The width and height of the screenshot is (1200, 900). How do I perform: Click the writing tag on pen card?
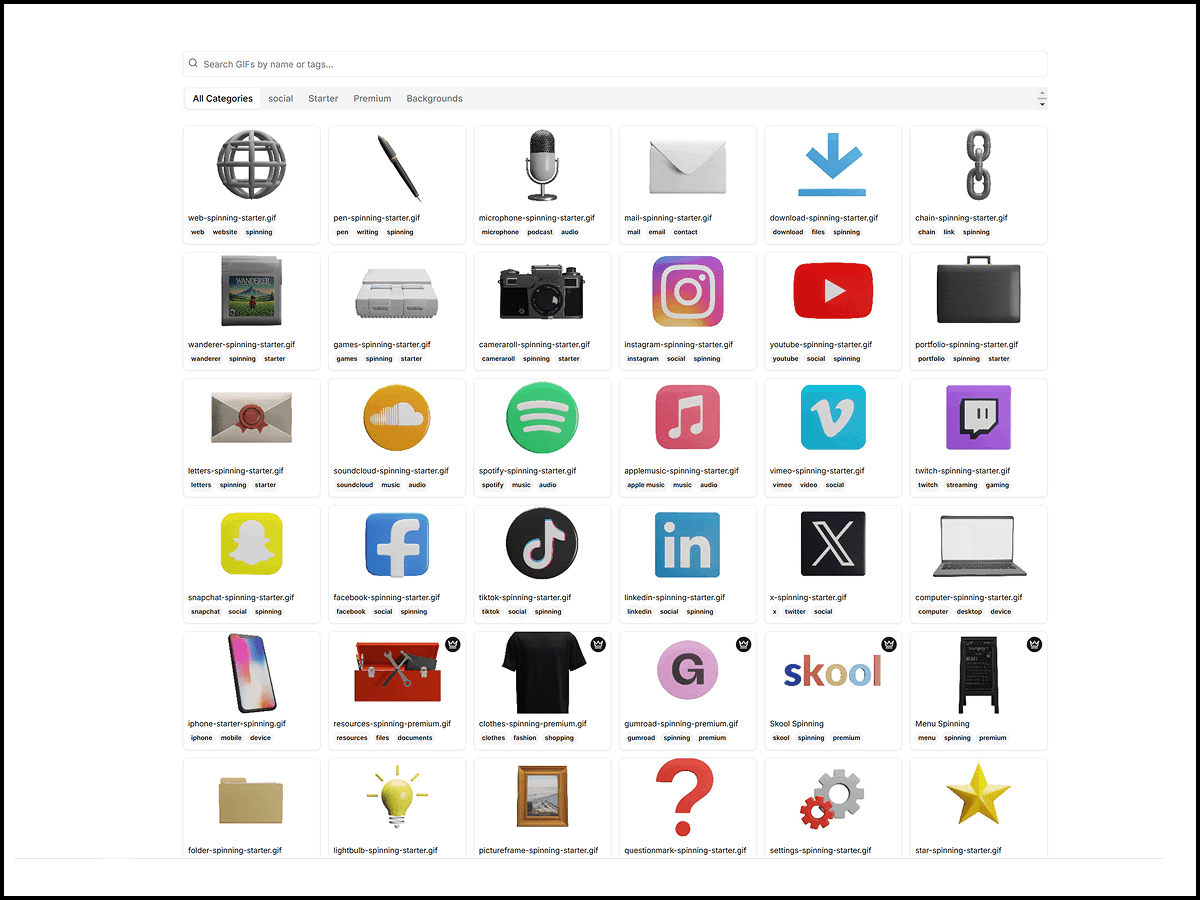[x=367, y=232]
